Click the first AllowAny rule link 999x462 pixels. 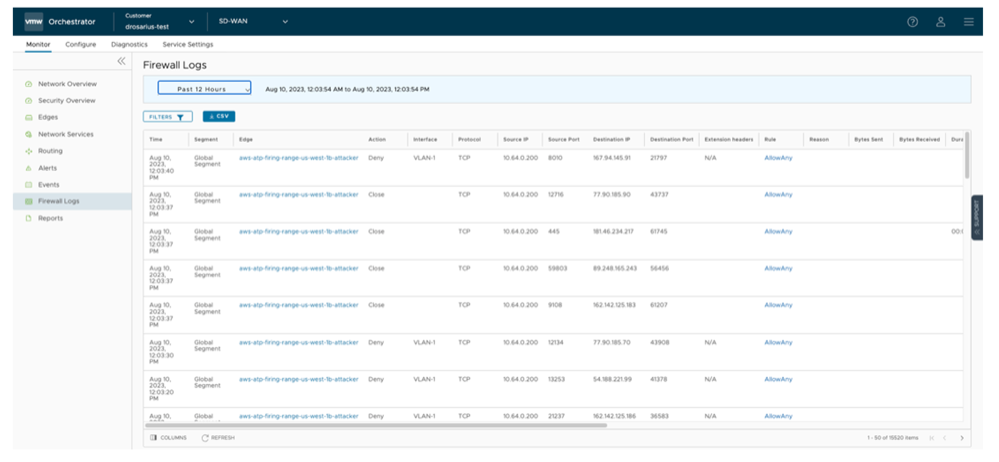point(777,158)
